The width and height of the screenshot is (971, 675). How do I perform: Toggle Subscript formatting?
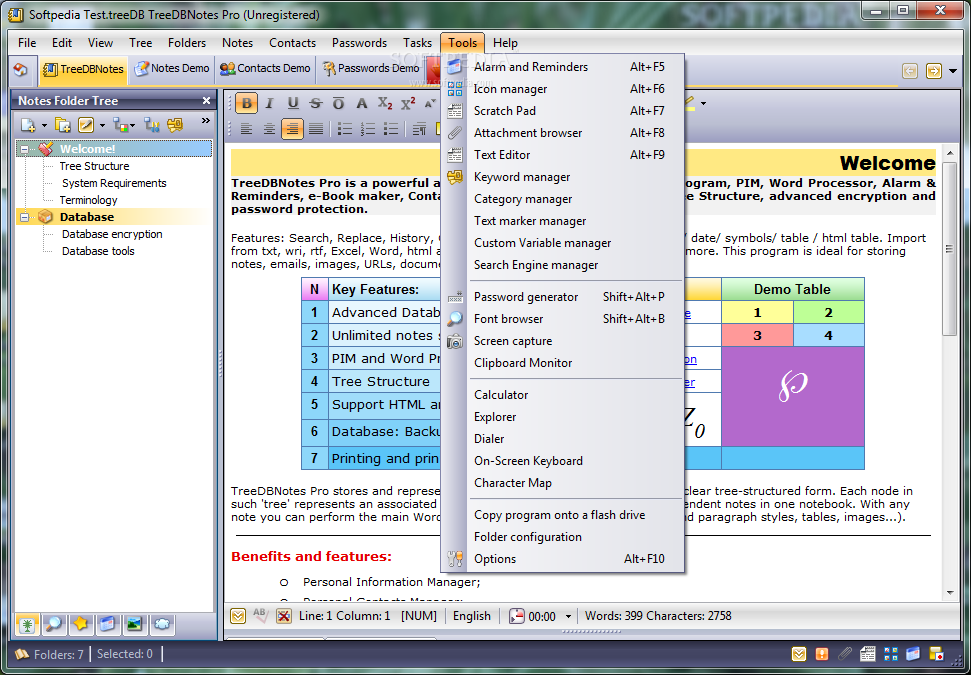385,103
